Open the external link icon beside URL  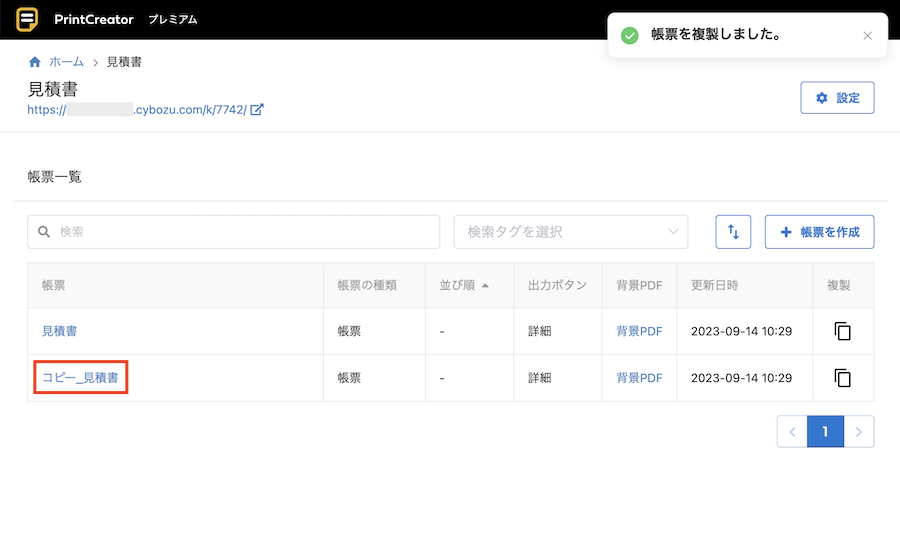tap(257, 110)
